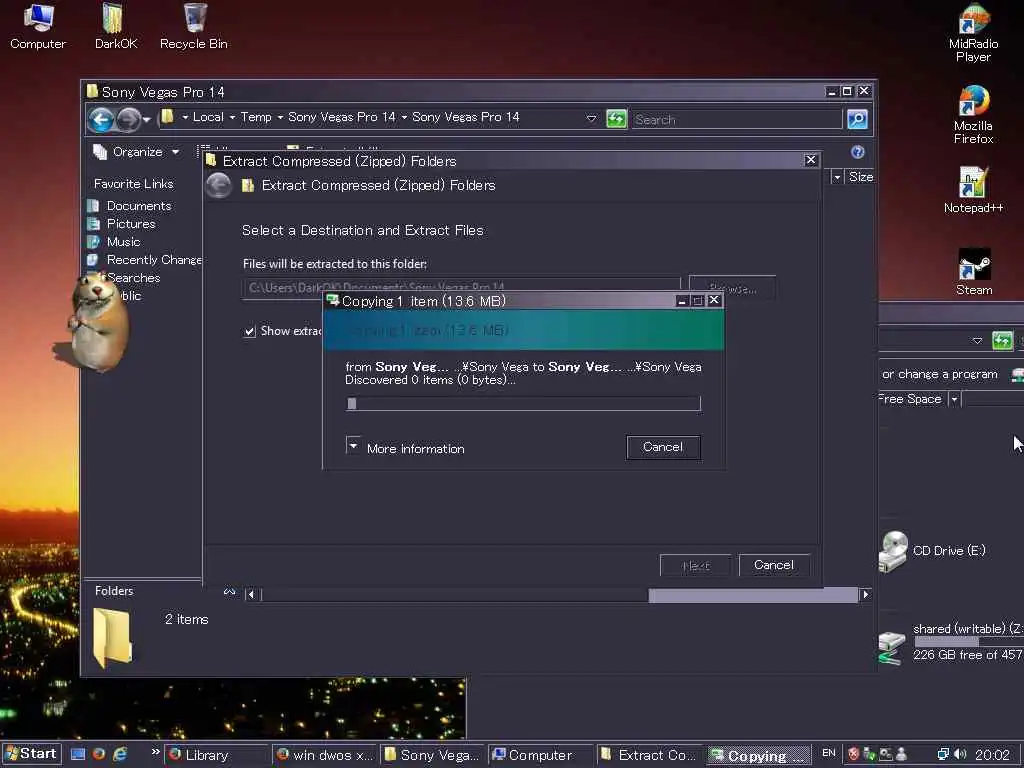The height and width of the screenshot is (768, 1024).
Task: Switch to win dwos taskbar window
Action: 325,755
